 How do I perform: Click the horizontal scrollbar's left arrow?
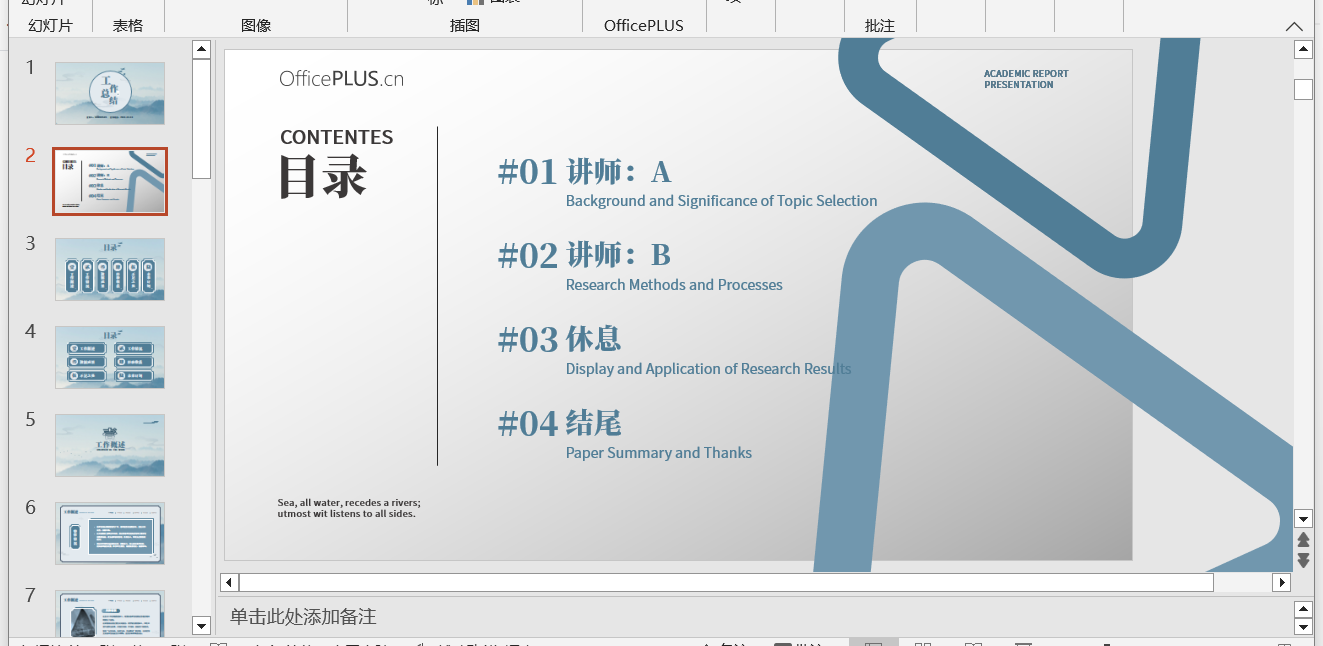(x=229, y=582)
